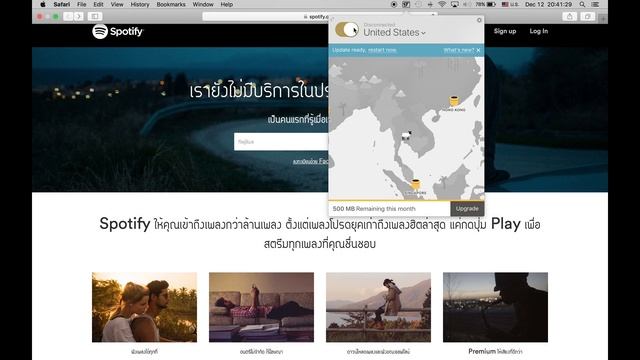Open the Safari menu

62,4
